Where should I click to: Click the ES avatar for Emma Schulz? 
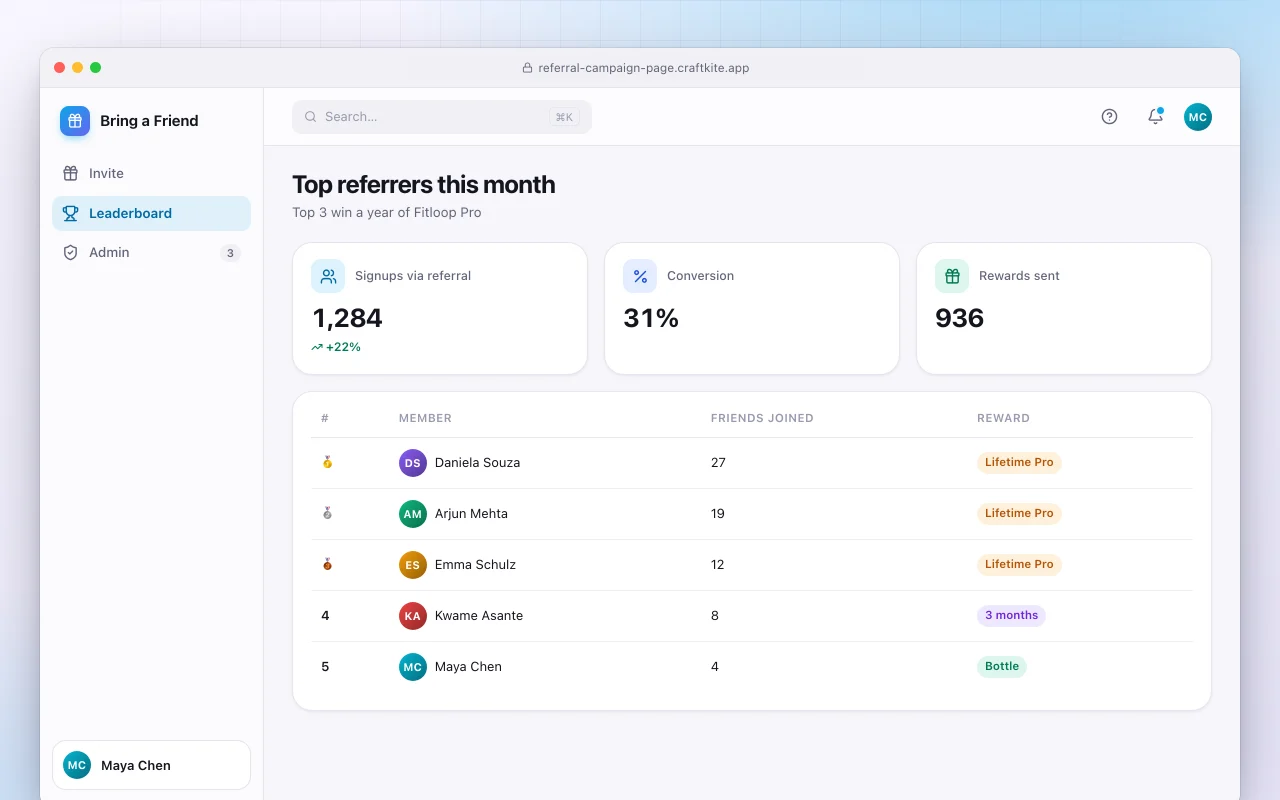413,565
